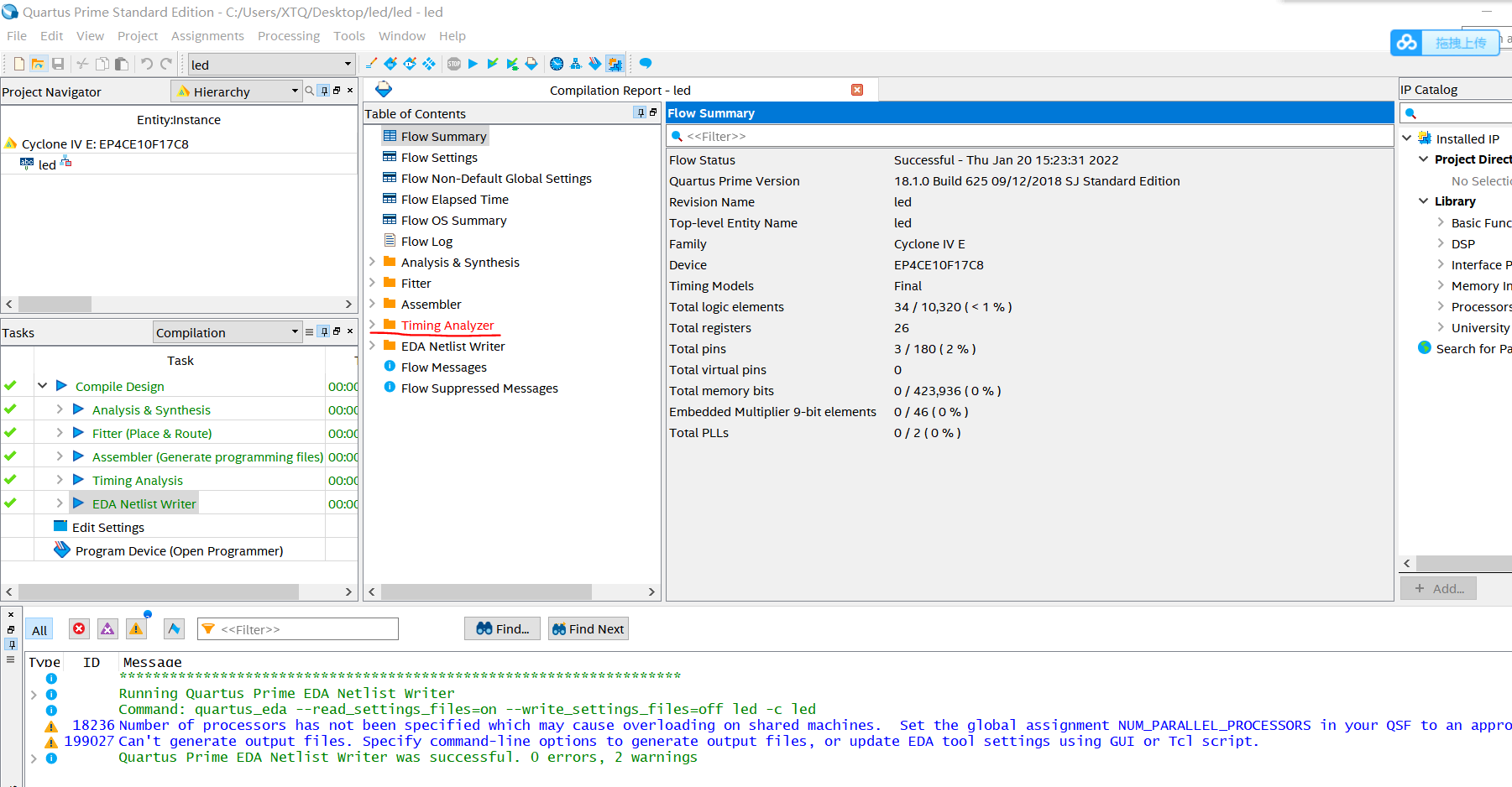
Task: Toggle warning messages filter icon
Action: (136, 628)
